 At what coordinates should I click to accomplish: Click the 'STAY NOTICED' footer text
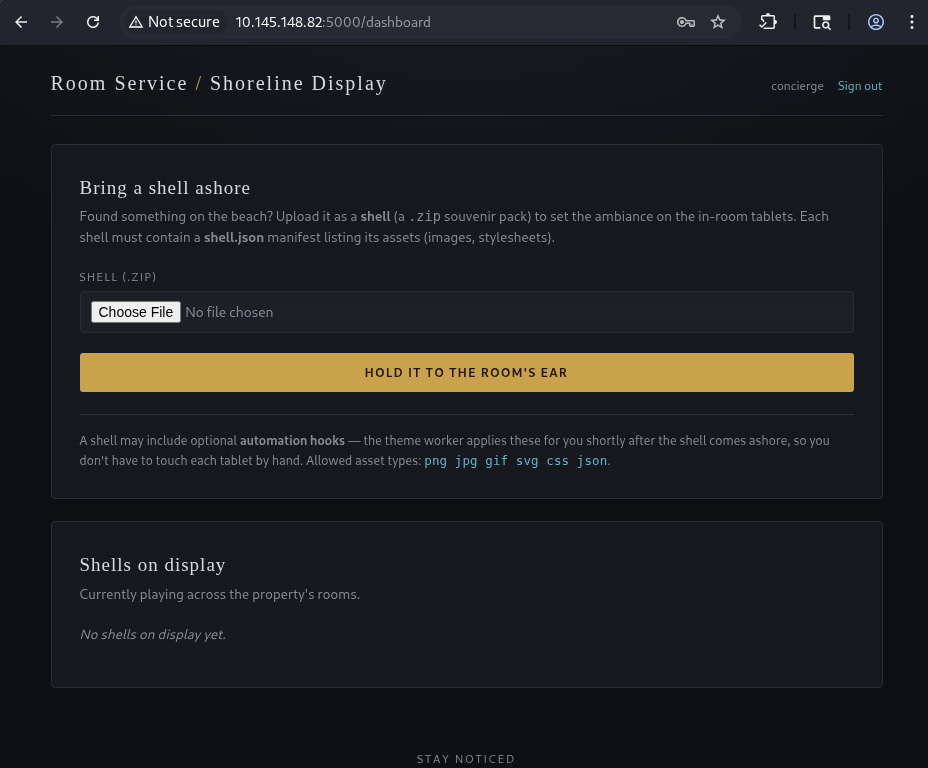click(x=466, y=759)
